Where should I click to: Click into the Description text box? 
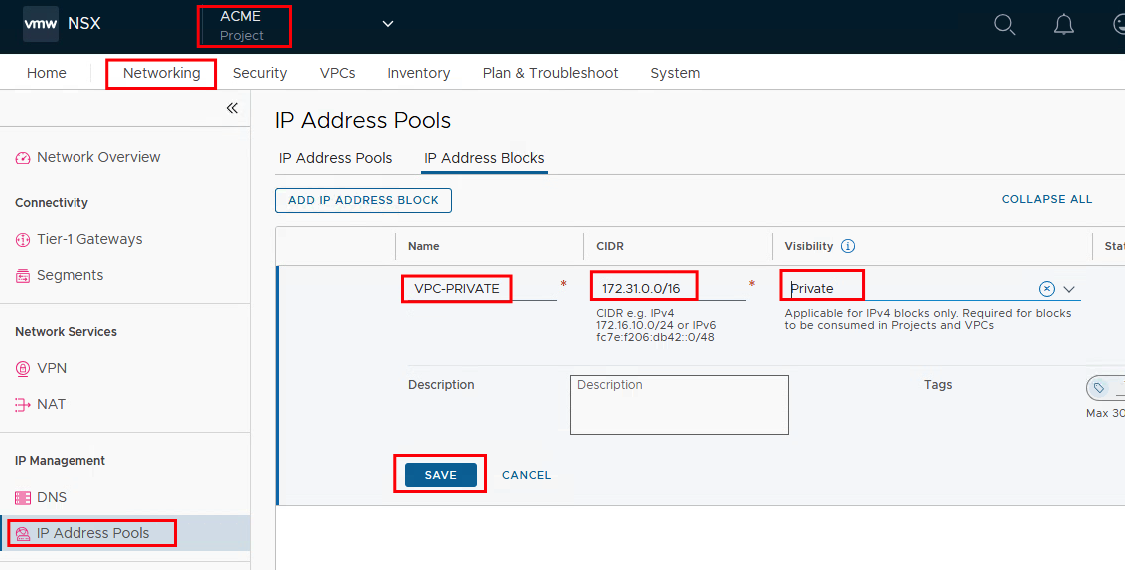(679, 405)
